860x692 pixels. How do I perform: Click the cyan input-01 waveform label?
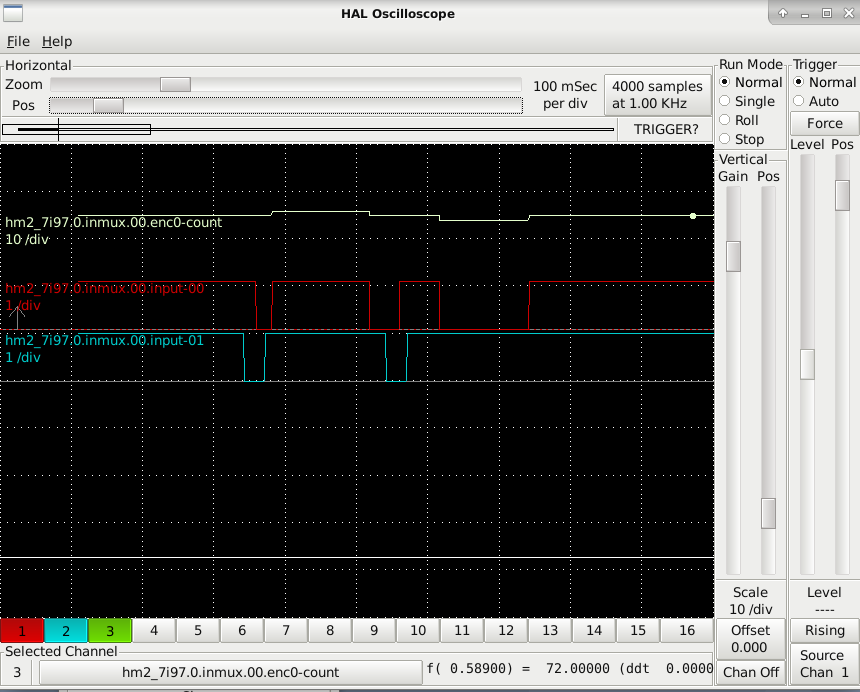[x=104, y=341]
